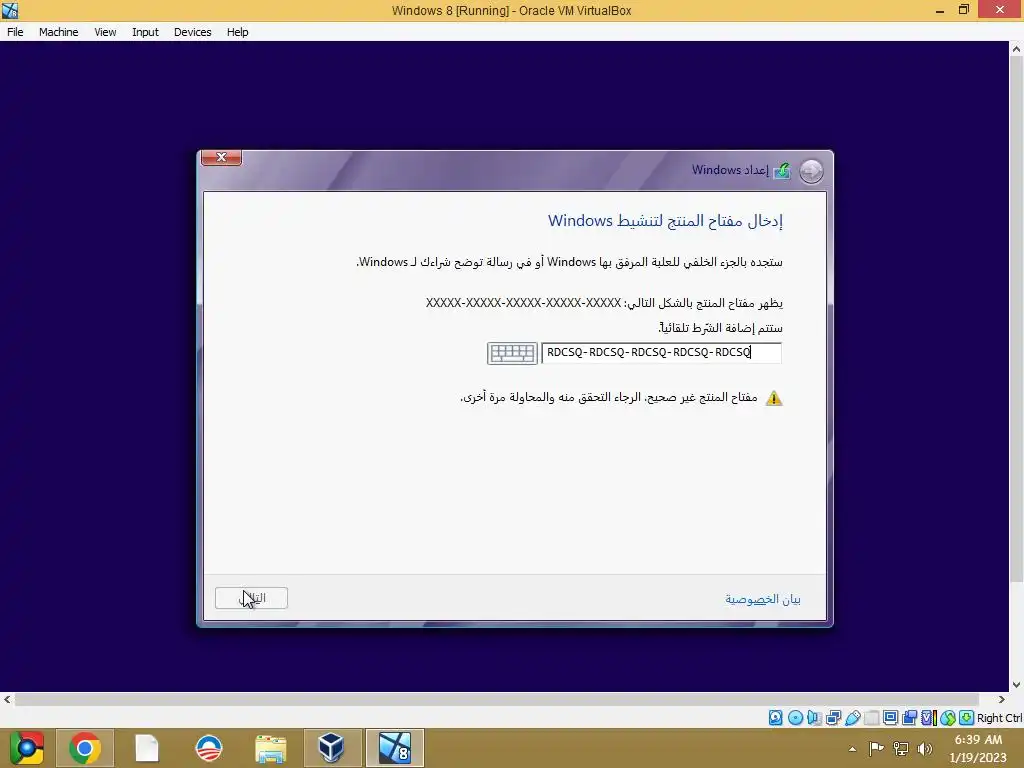
Task: Open the Input menu
Action: [145, 32]
